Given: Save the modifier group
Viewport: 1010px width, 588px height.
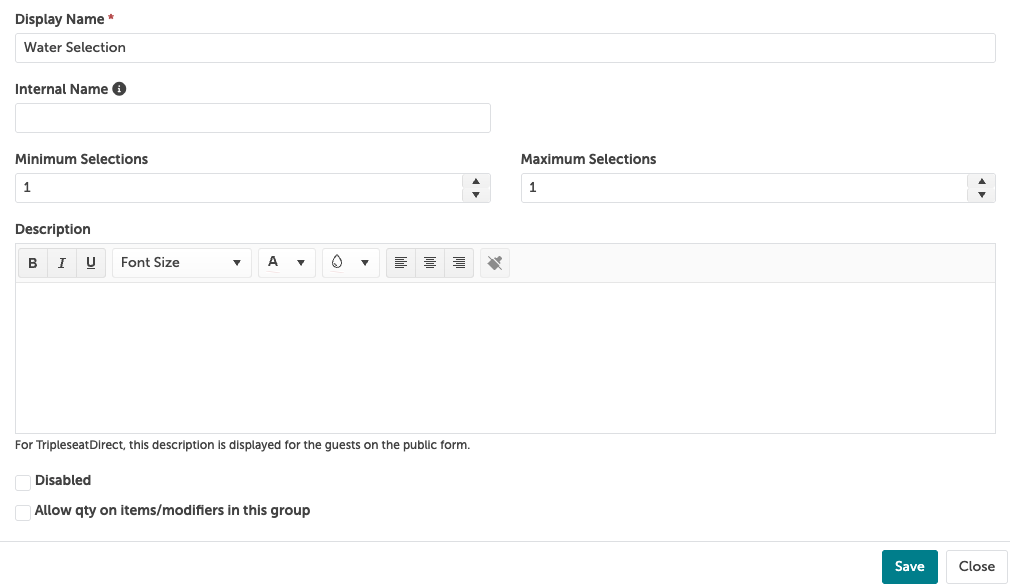Looking at the screenshot, I should 910,567.
